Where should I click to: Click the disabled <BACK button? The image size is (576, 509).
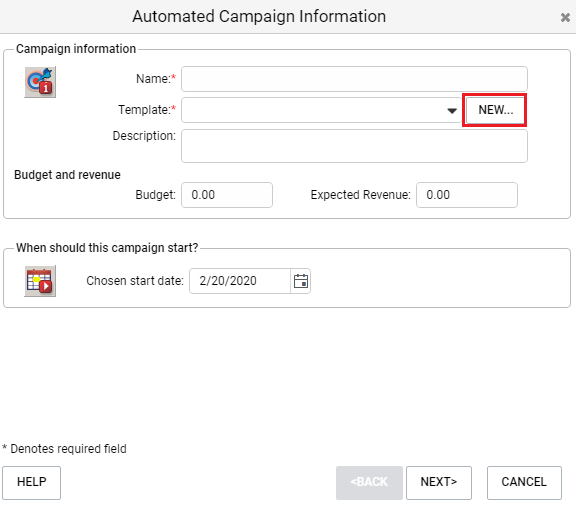click(x=369, y=483)
